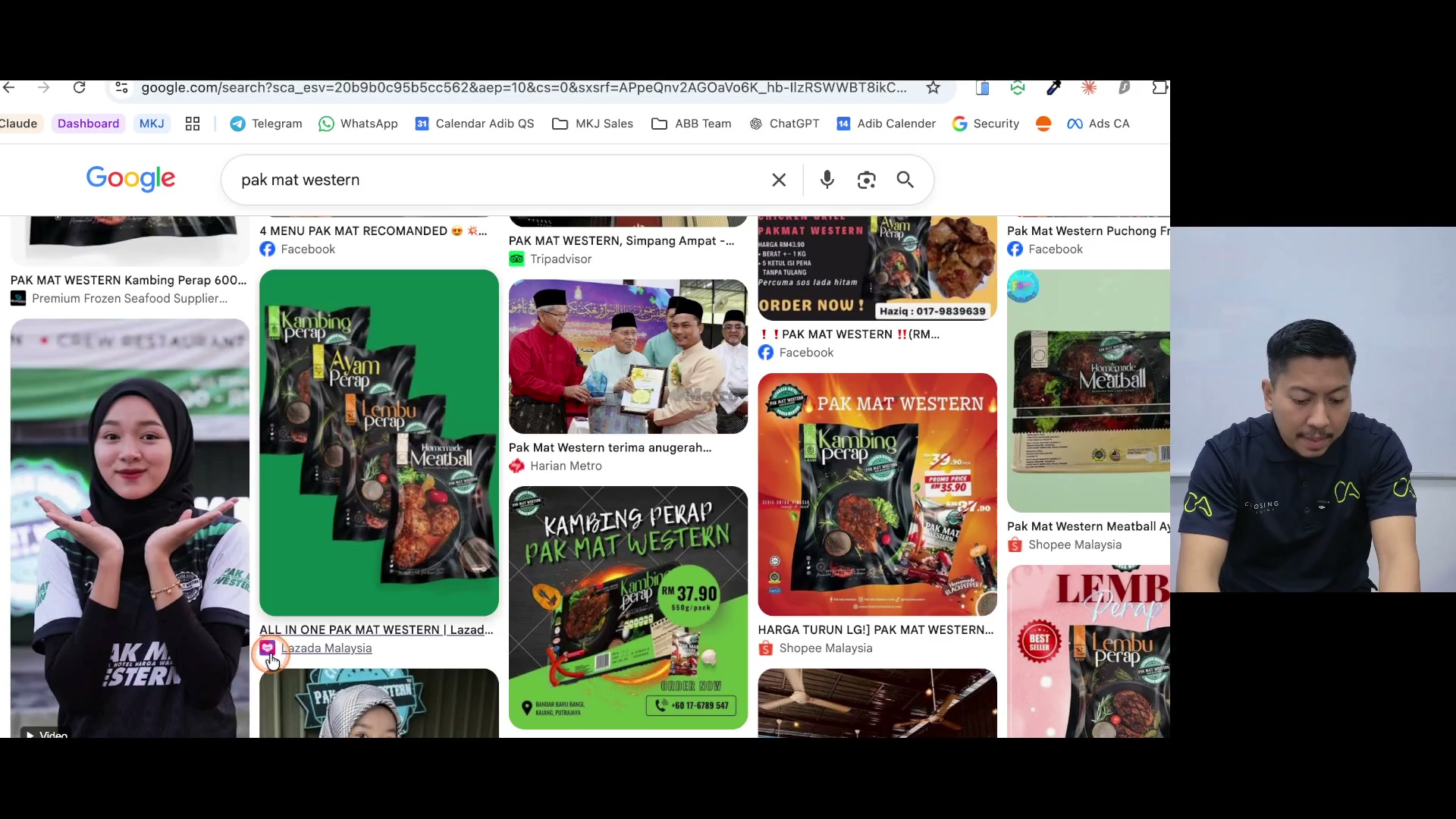Open 'HARGA TURUN LG!] PAK MAT WESTERN...' result

(876, 629)
